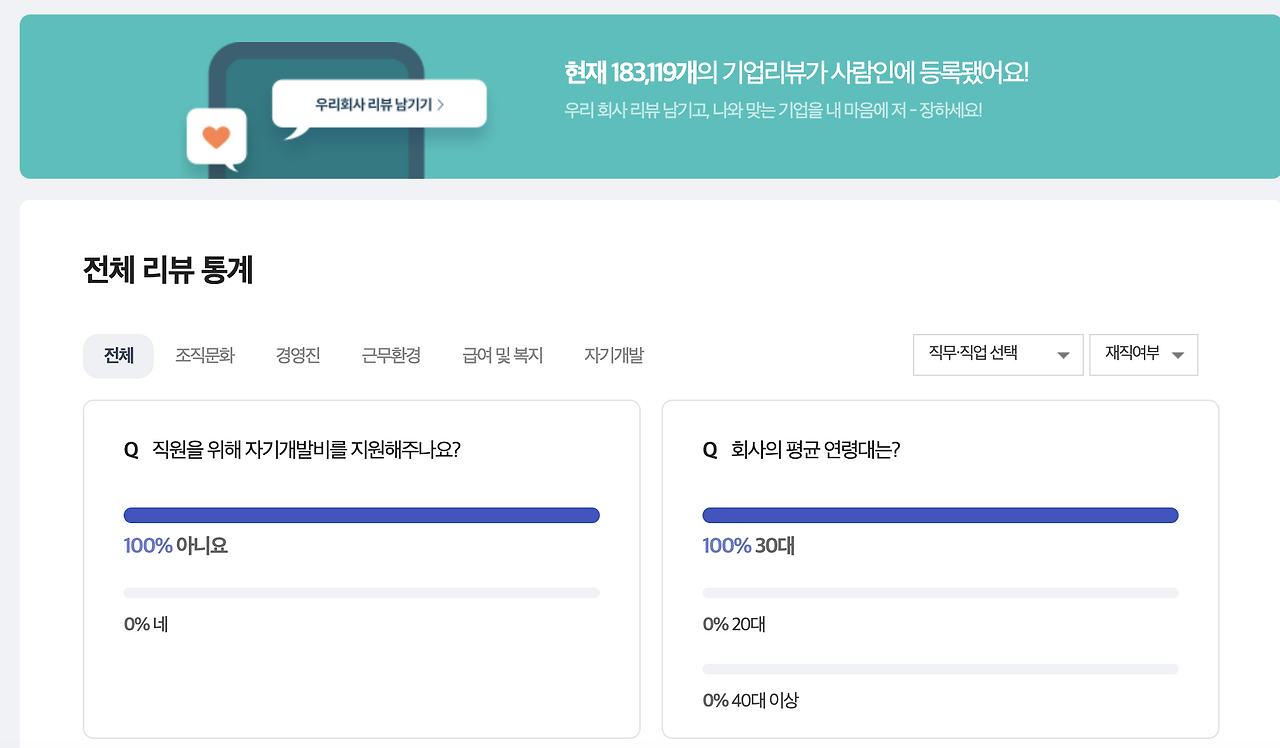Click the arrow on 직무·직업 선택 combo box

(1063, 355)
